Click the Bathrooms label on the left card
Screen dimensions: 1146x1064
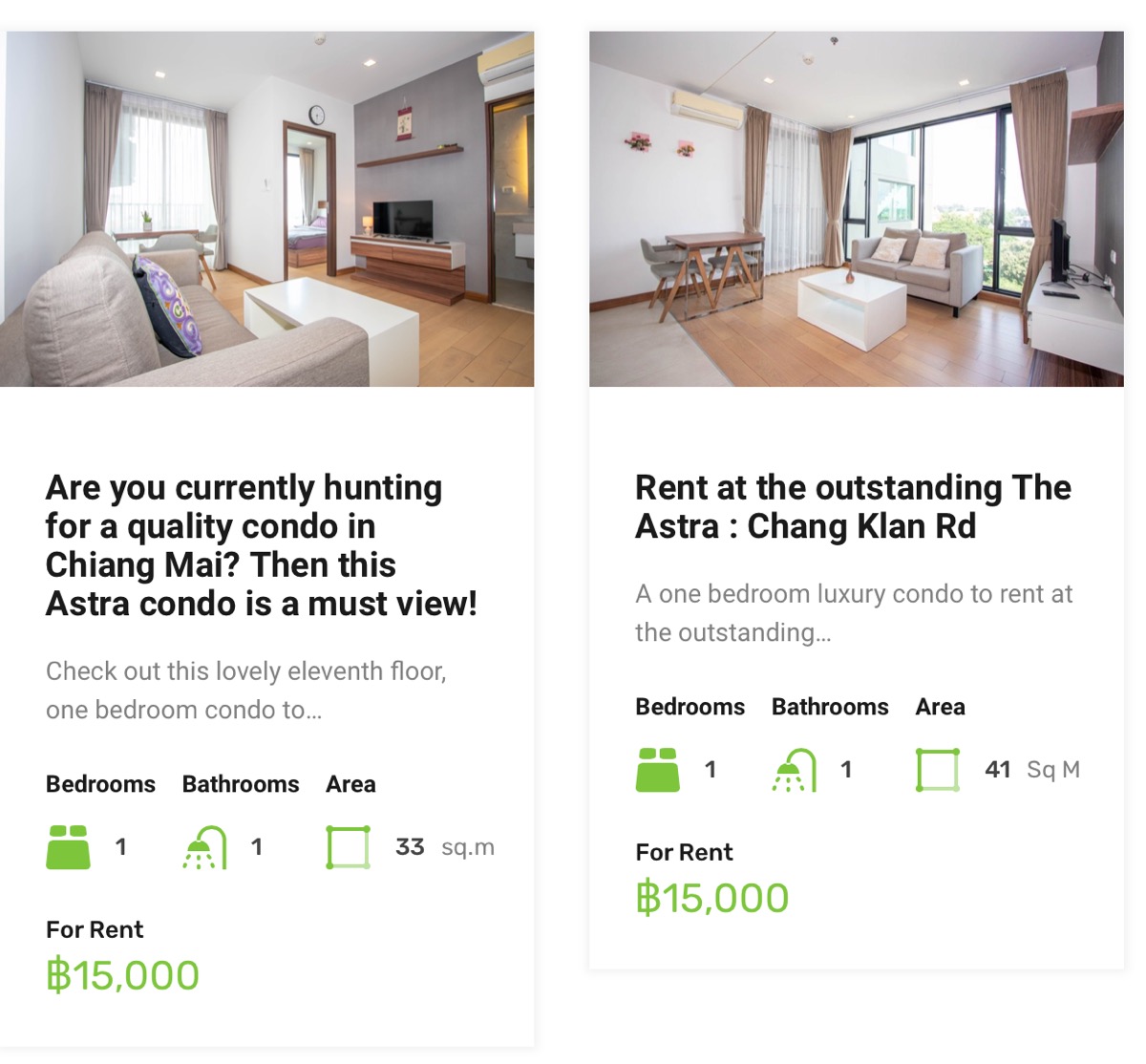241,784
